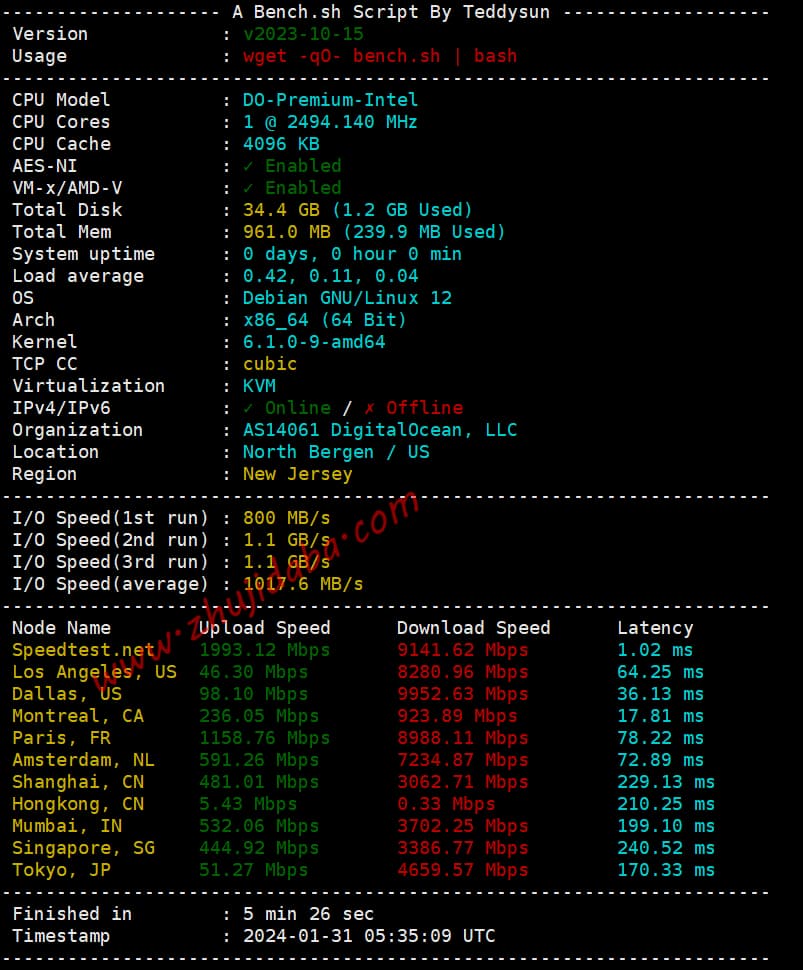
Task: Select the Speedtest.net node name
Action: (x=84, y=650)
